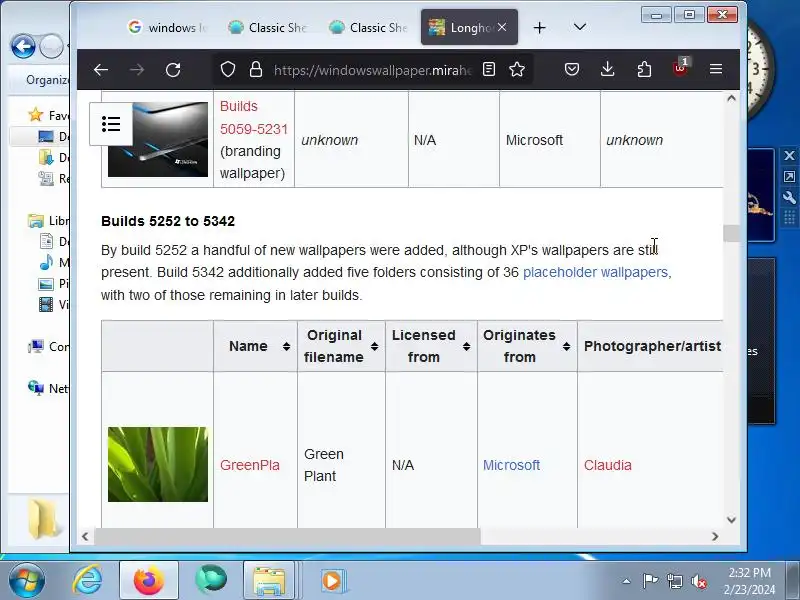Open Firefox hamburger menu

pos(716,69)
